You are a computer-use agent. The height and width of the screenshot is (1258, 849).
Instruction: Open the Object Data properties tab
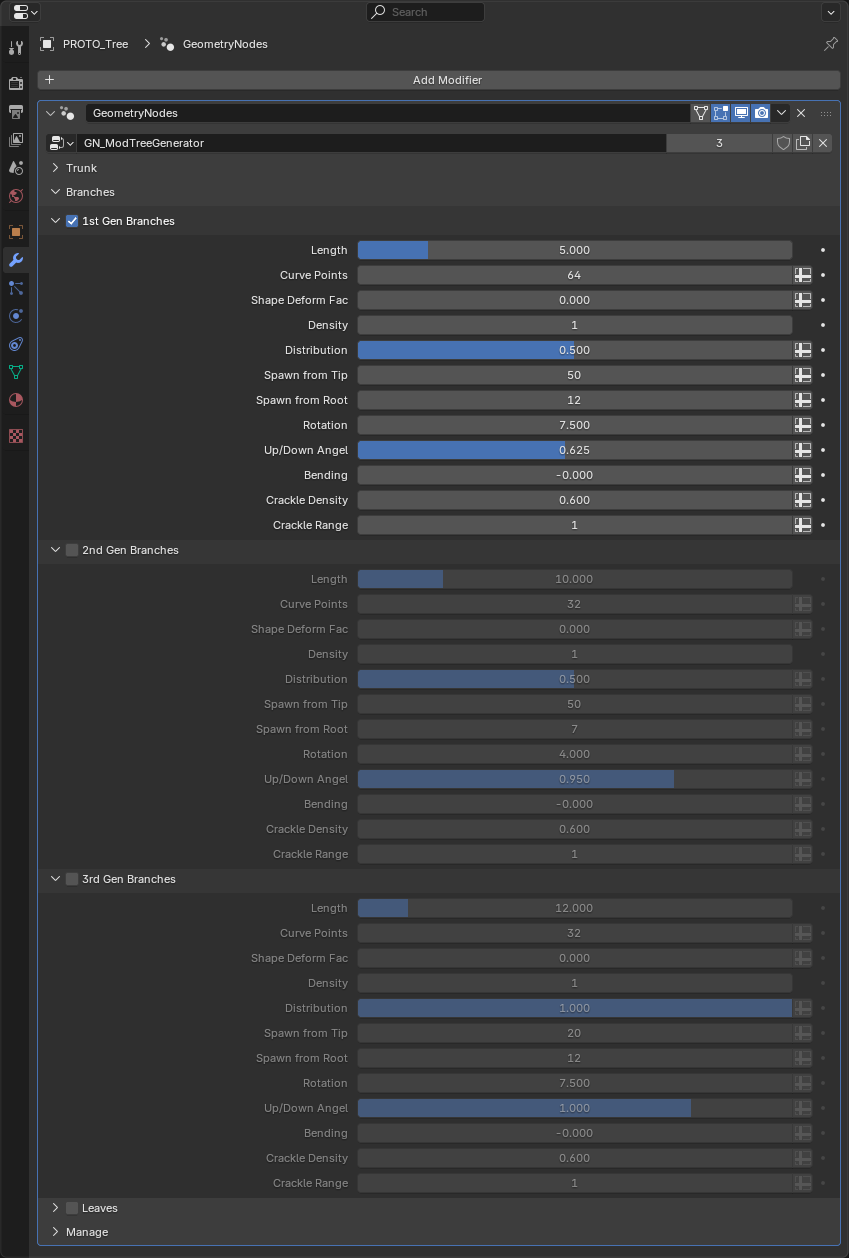(x=16, y=372)
